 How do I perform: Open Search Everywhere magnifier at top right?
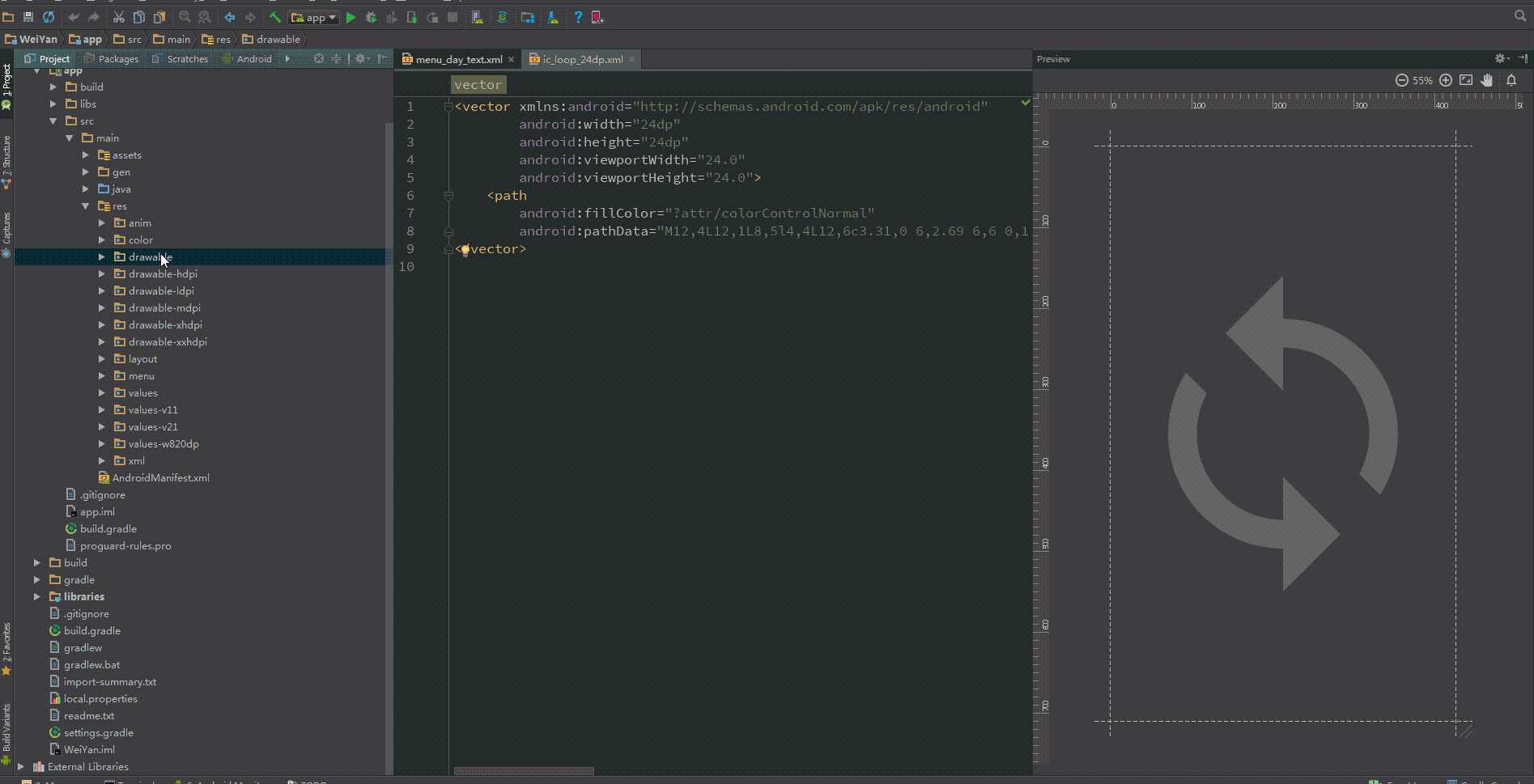tap(1520, 16)
